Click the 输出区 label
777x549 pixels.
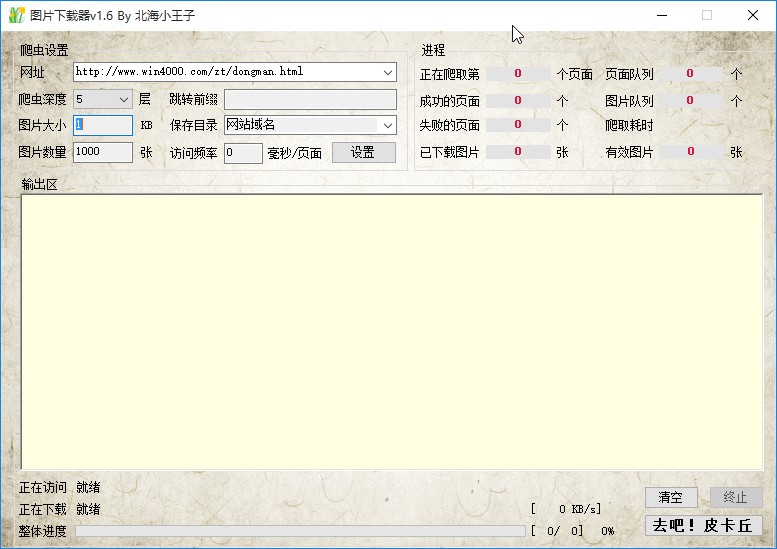pos(39,185)
